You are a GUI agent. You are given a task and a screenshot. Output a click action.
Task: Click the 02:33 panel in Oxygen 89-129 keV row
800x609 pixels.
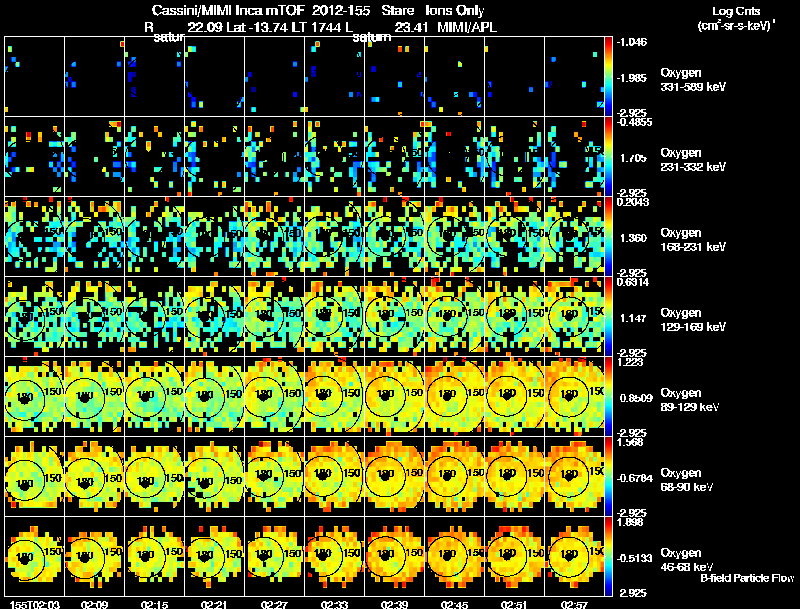click(334, 396)
